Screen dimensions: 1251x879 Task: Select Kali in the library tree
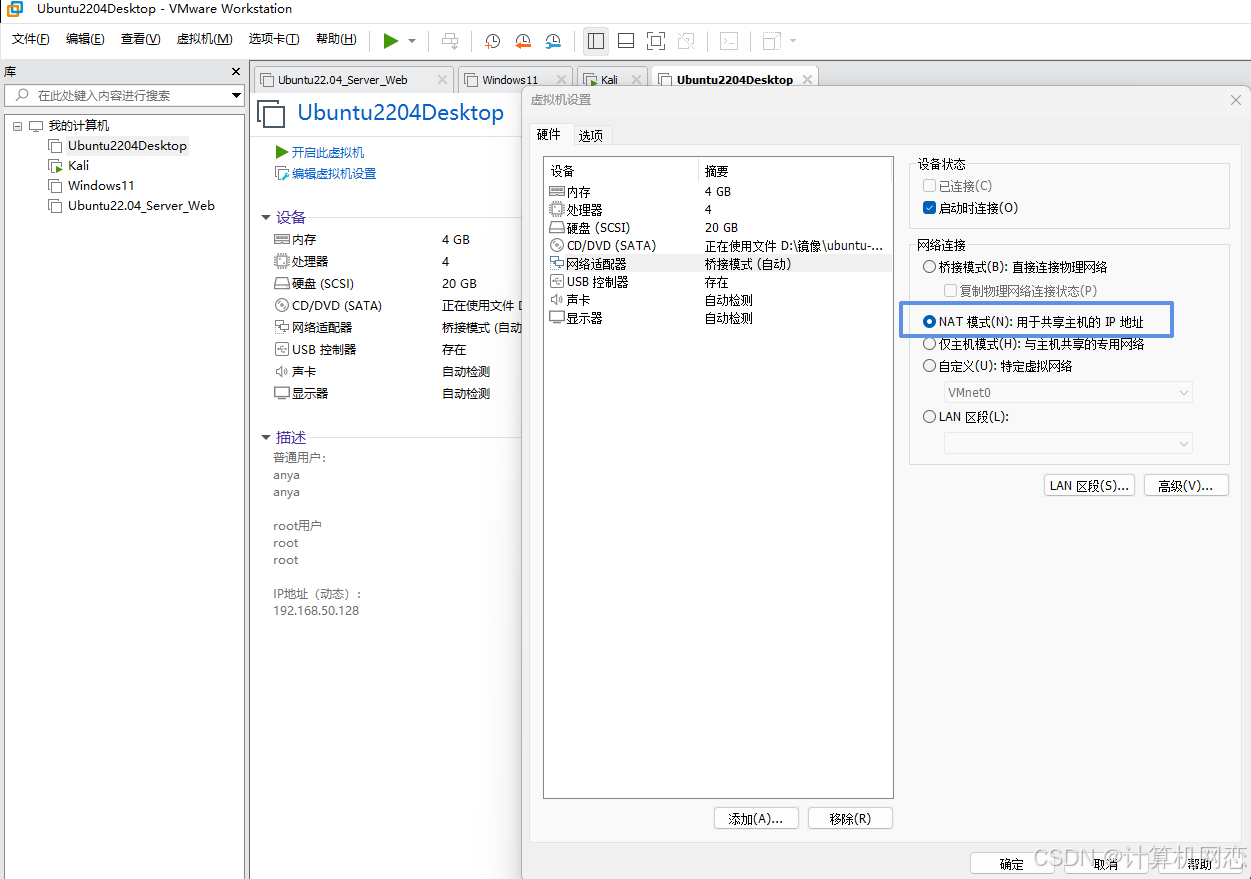79,165
